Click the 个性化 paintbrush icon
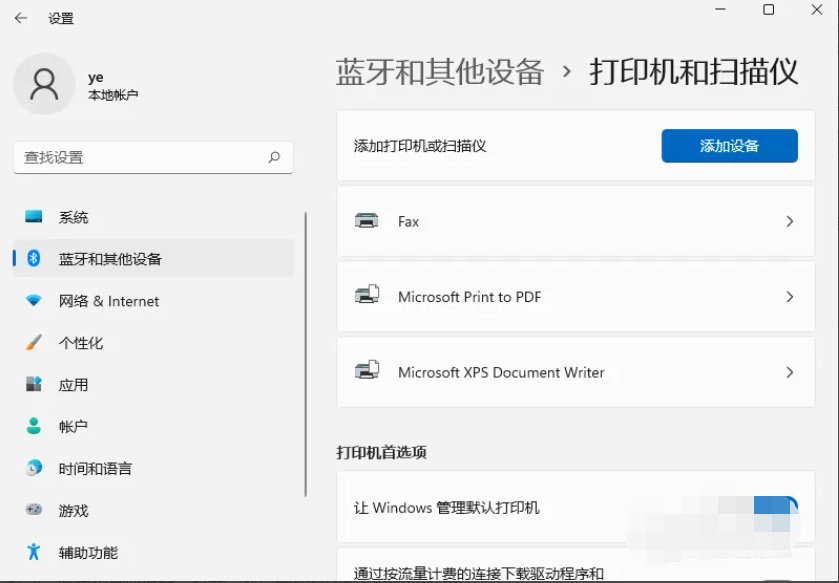Image resolution: width=839 pixels, height=583 pixels. click(x=34, y=343)
